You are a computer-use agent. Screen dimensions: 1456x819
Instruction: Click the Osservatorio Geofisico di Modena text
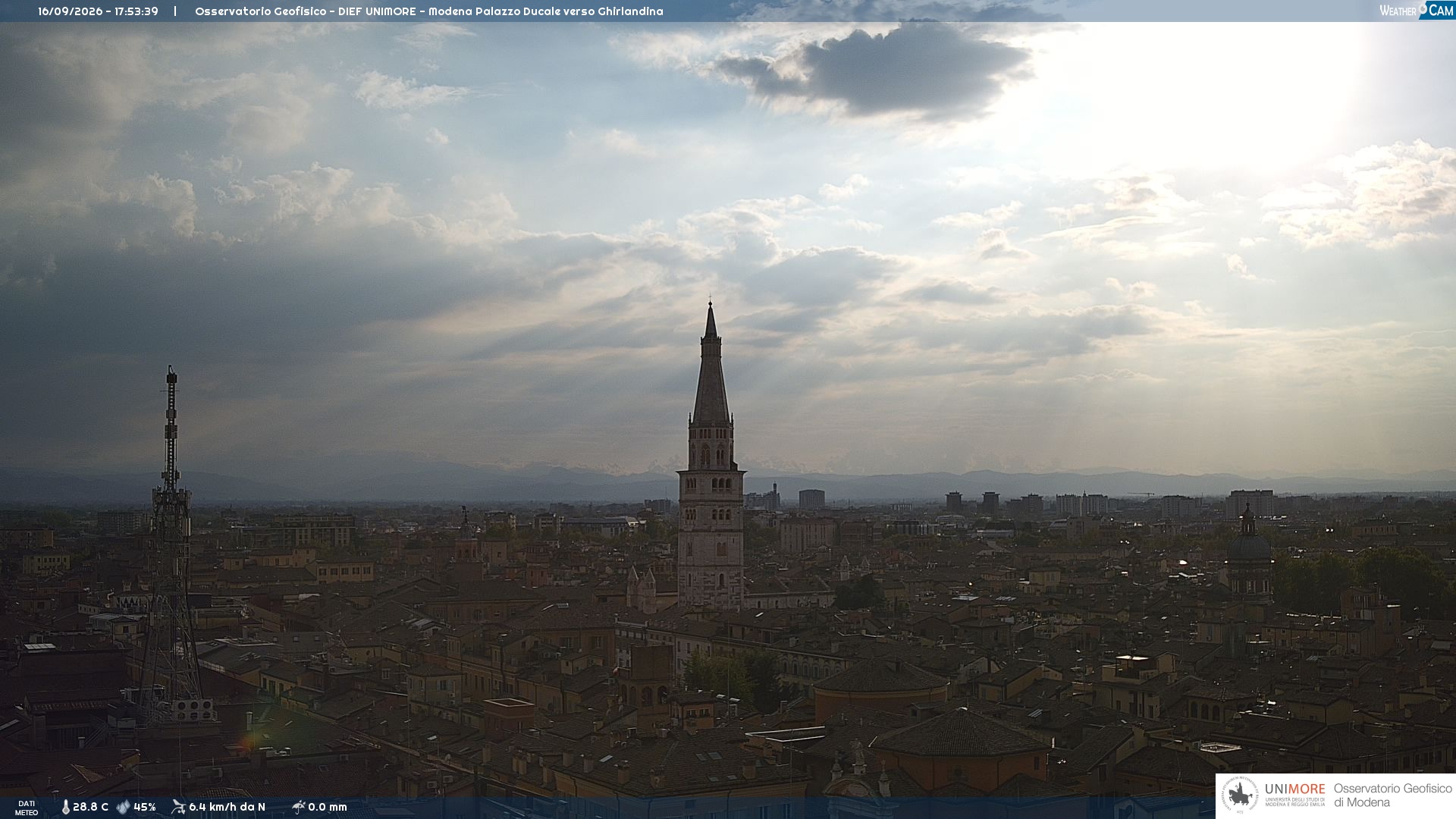point(1392,795)
